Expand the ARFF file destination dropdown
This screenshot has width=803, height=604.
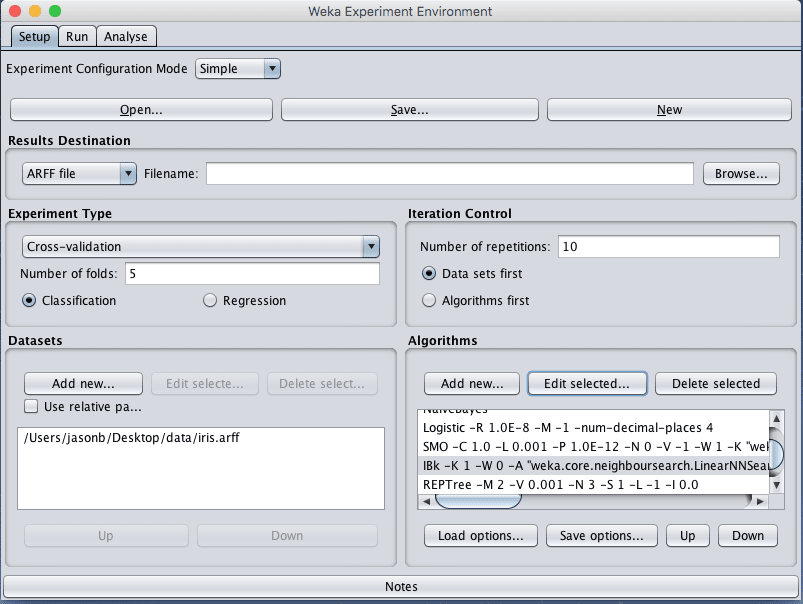[79, 174]
